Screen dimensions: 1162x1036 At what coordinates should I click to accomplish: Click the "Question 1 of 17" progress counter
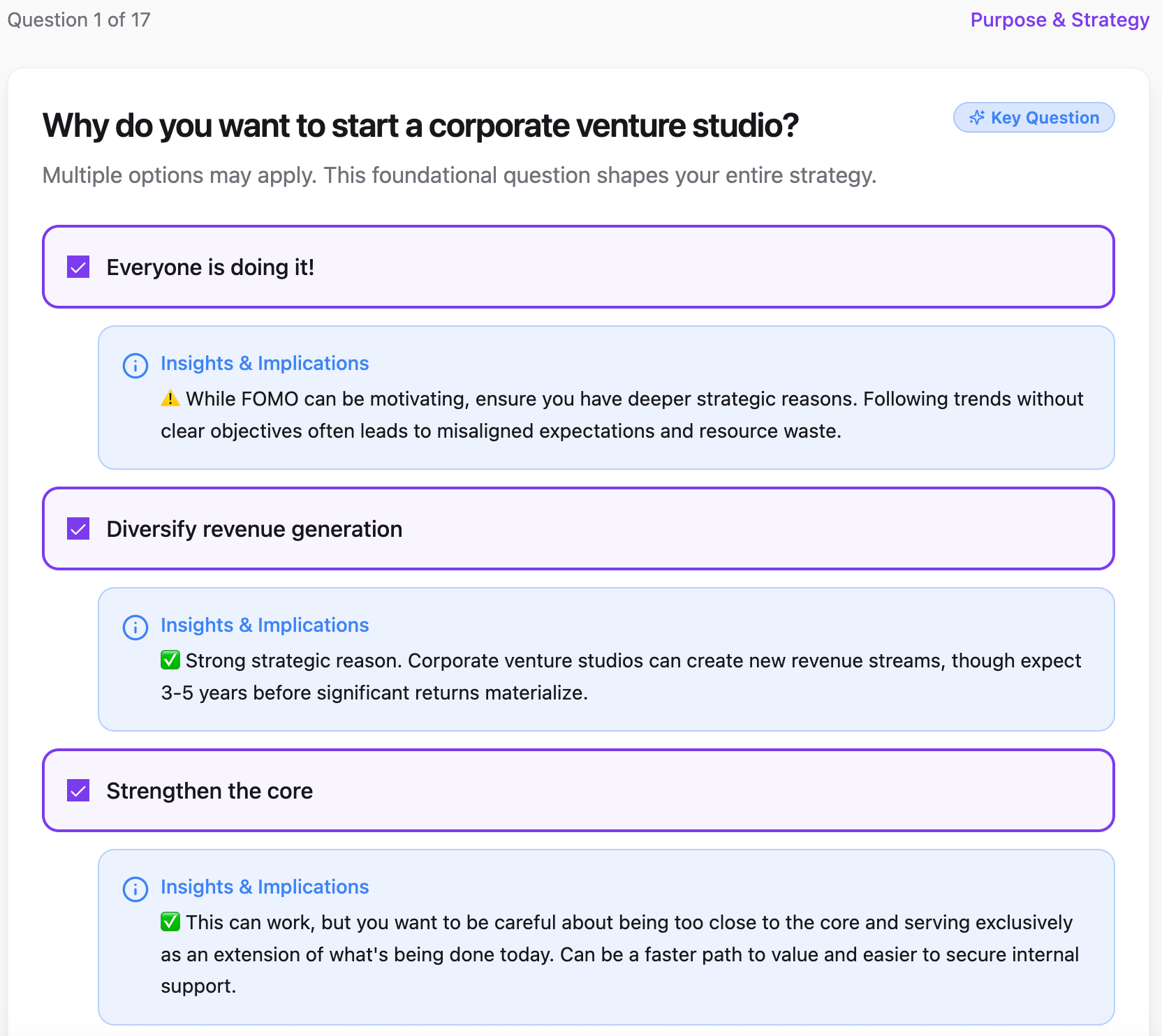click(79, 20)
